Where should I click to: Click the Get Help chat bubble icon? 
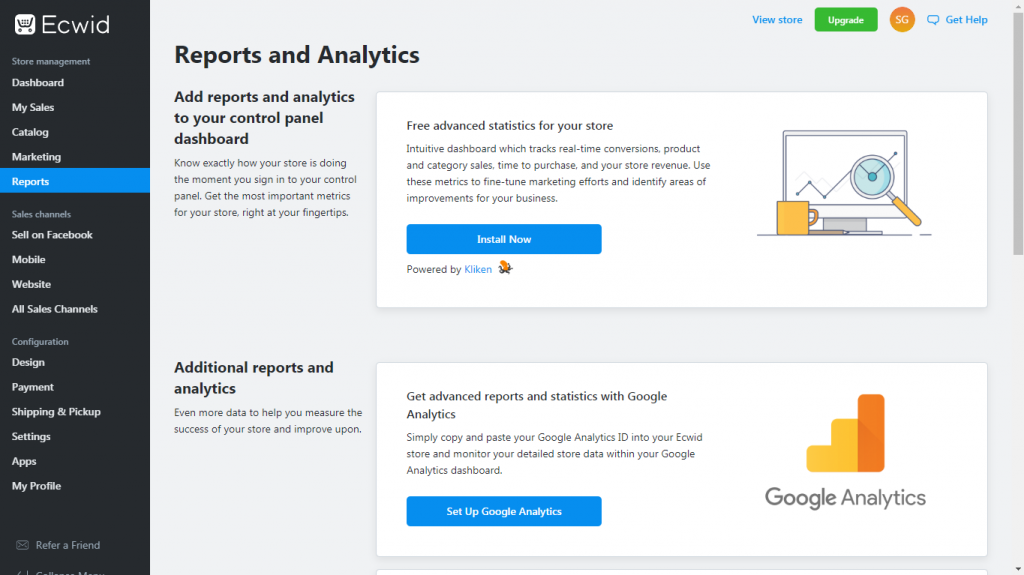click(933, 20)
